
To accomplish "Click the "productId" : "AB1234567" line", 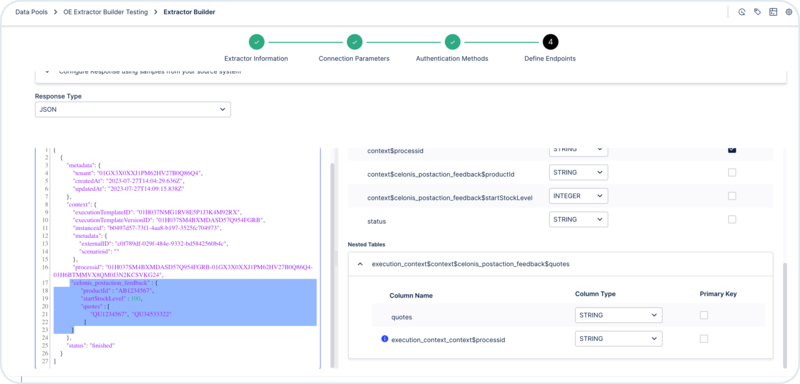I will pos(117,291).
